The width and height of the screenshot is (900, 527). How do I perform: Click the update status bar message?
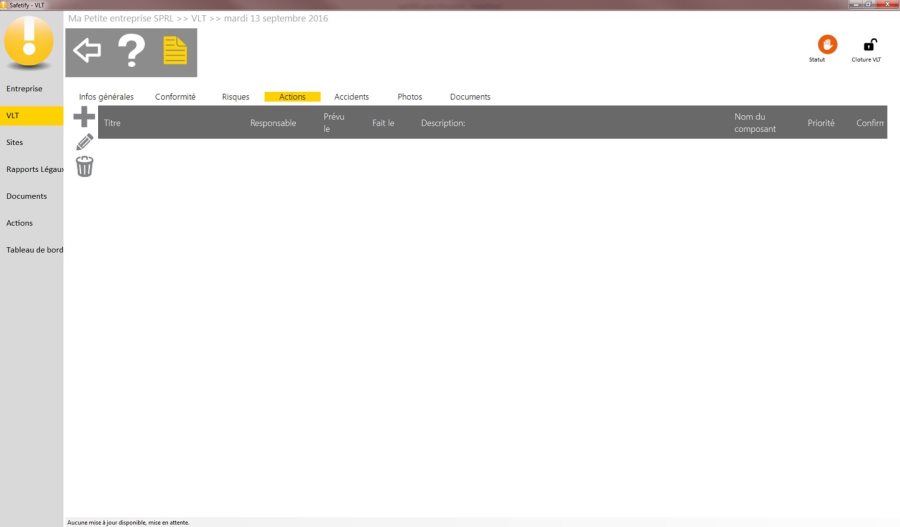(128, 522)
